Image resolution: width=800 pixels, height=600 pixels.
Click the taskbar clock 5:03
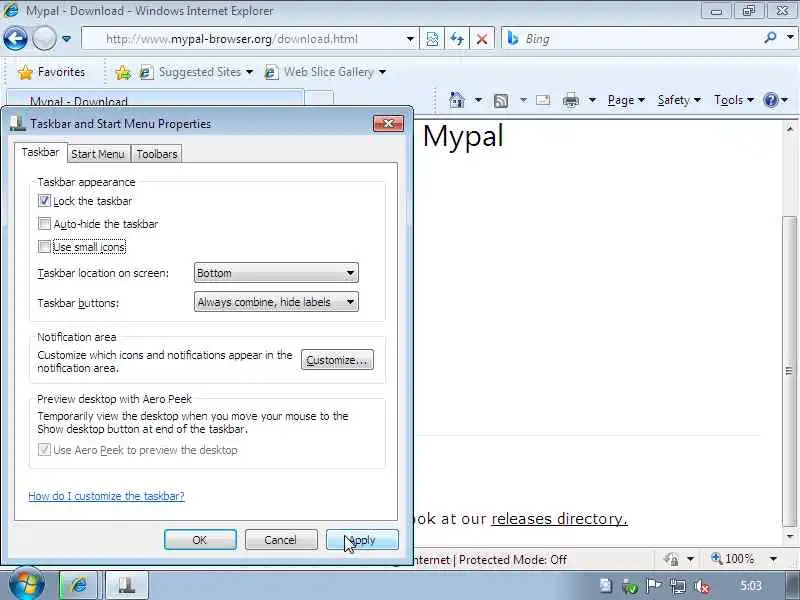pyautogui.click(x=751, y=586)
